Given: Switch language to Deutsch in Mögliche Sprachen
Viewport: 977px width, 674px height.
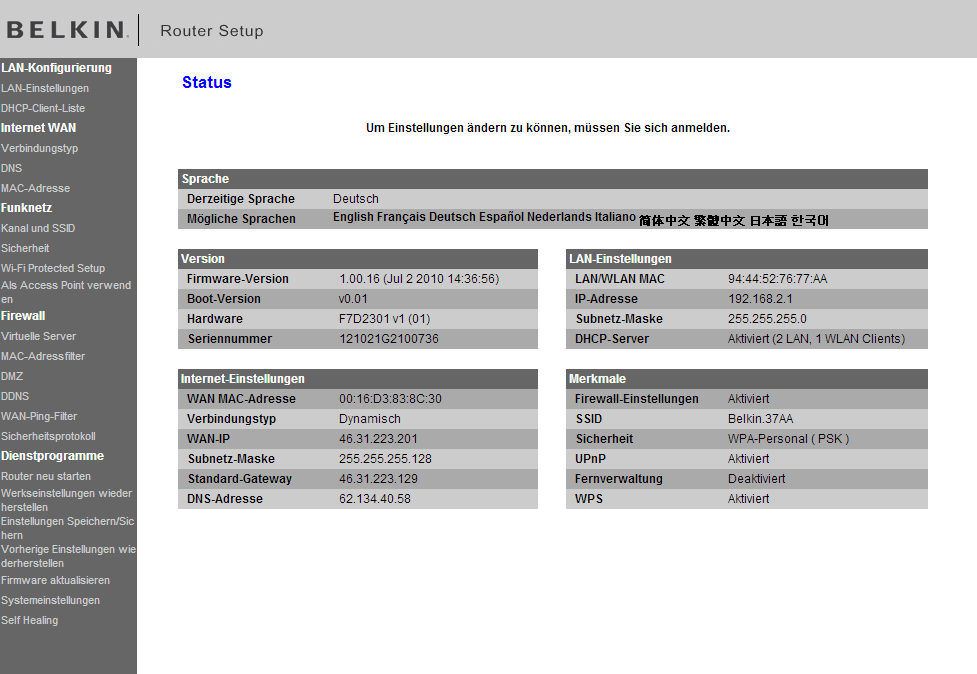Looking at the screenshot, I should click(x=452, y=217).
